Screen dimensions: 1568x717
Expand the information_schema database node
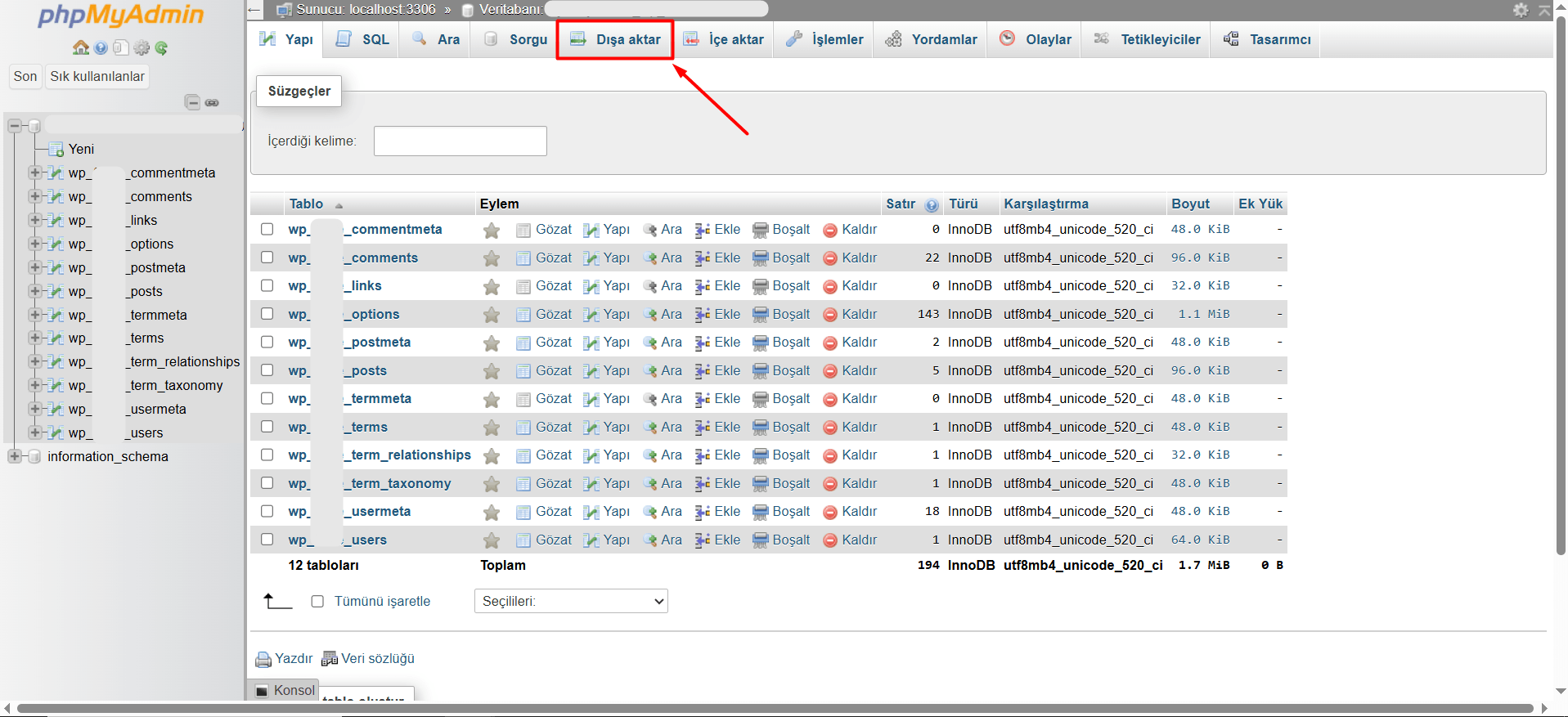pos(15,456)
